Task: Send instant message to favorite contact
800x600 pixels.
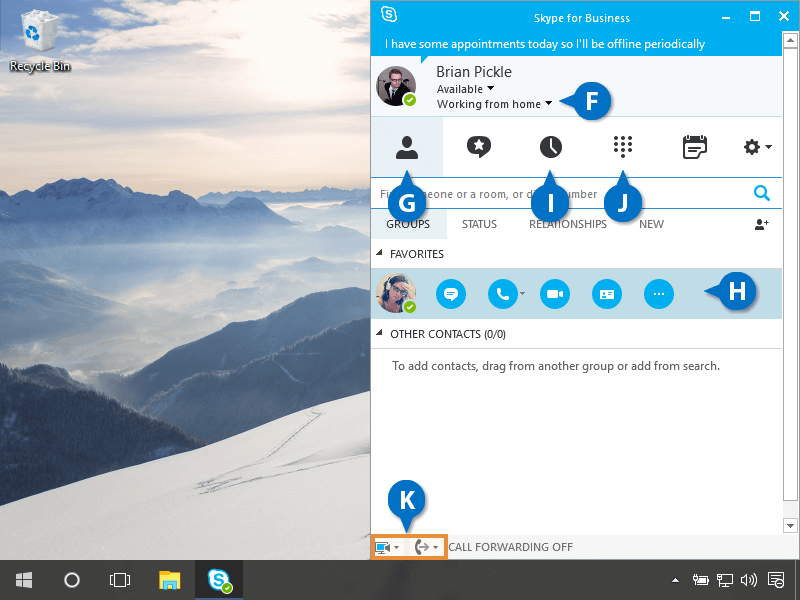Action: click(451, 294)
